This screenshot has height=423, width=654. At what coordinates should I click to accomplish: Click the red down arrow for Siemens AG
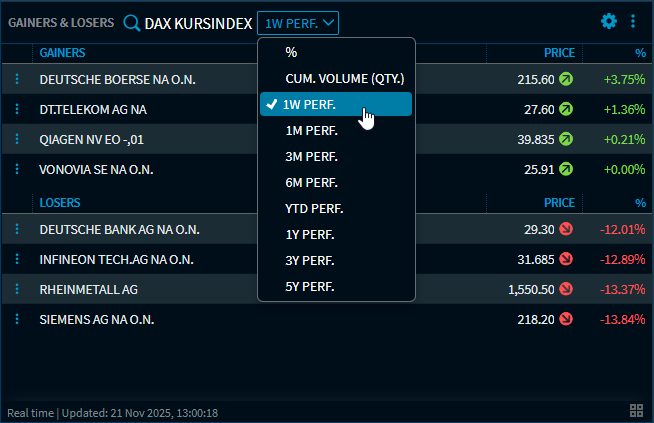coord(566,319)
